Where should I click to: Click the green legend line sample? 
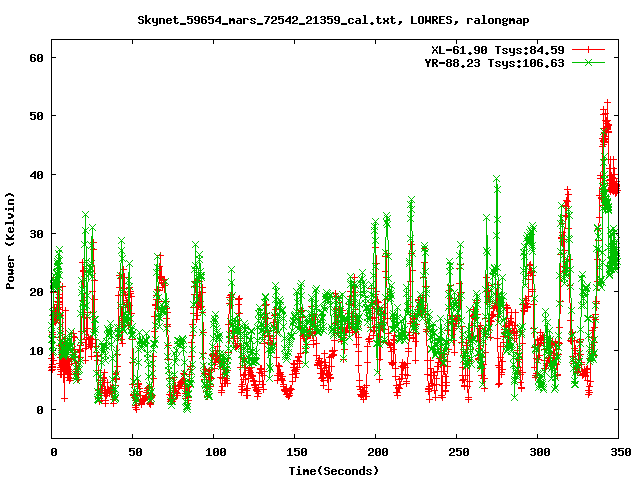coord(588,62)
